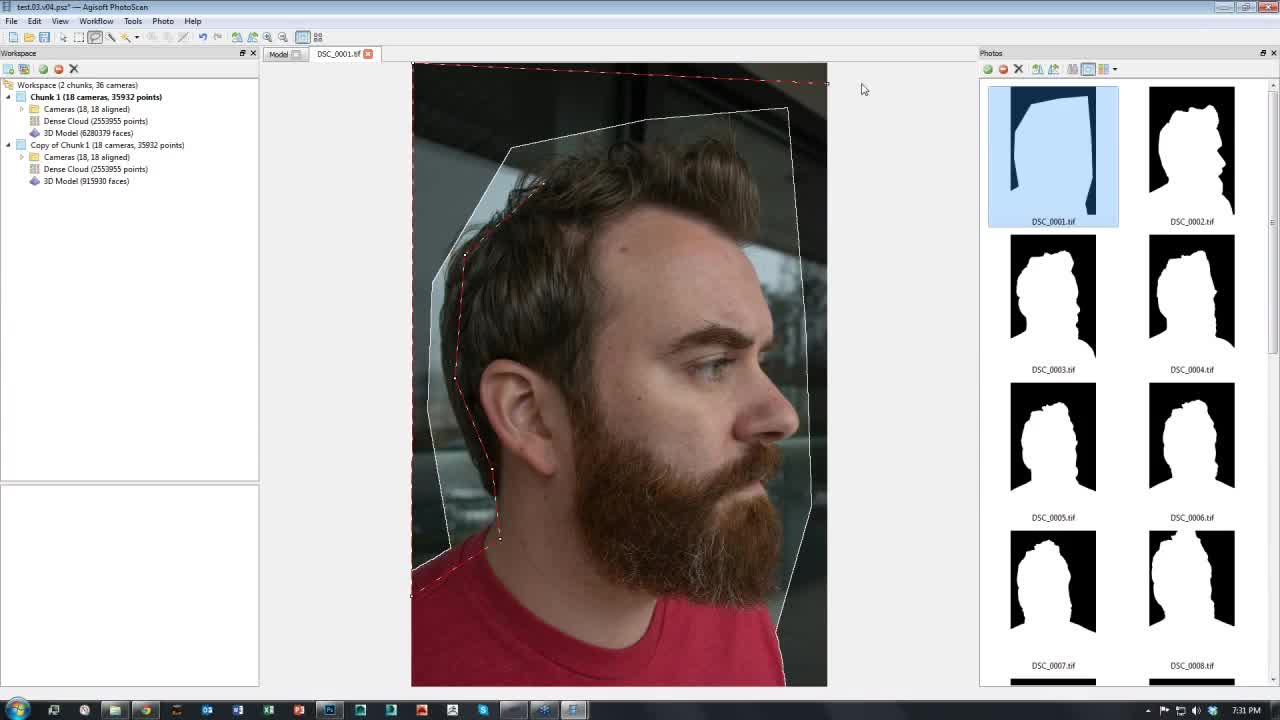Screen dimensions: 1280x720
Task: Toggle the Intelligent Scissors lasso tool
Action: 95,37
